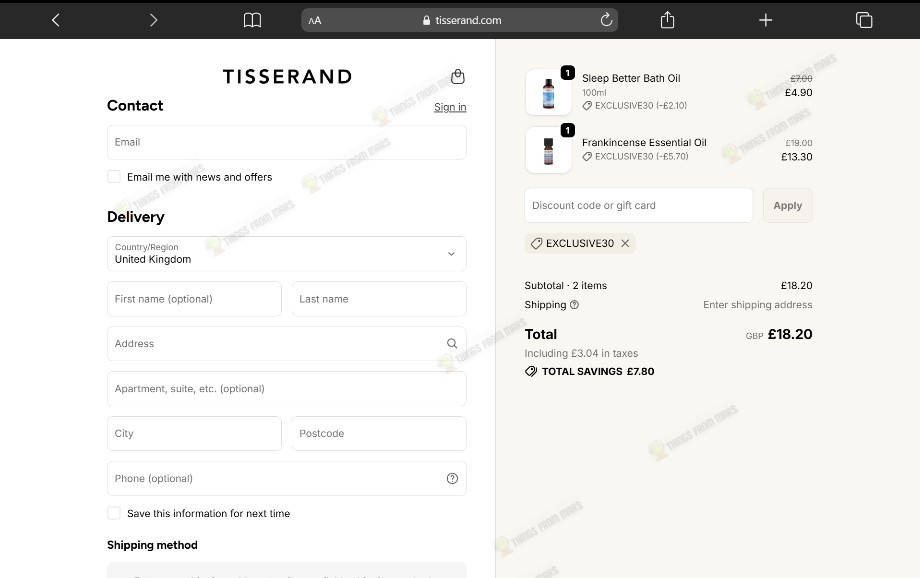Image resolution: width=920 pixels, height=578 pixels.
Task: Open the Country/Region dropdown
Action: pos(286,253)
